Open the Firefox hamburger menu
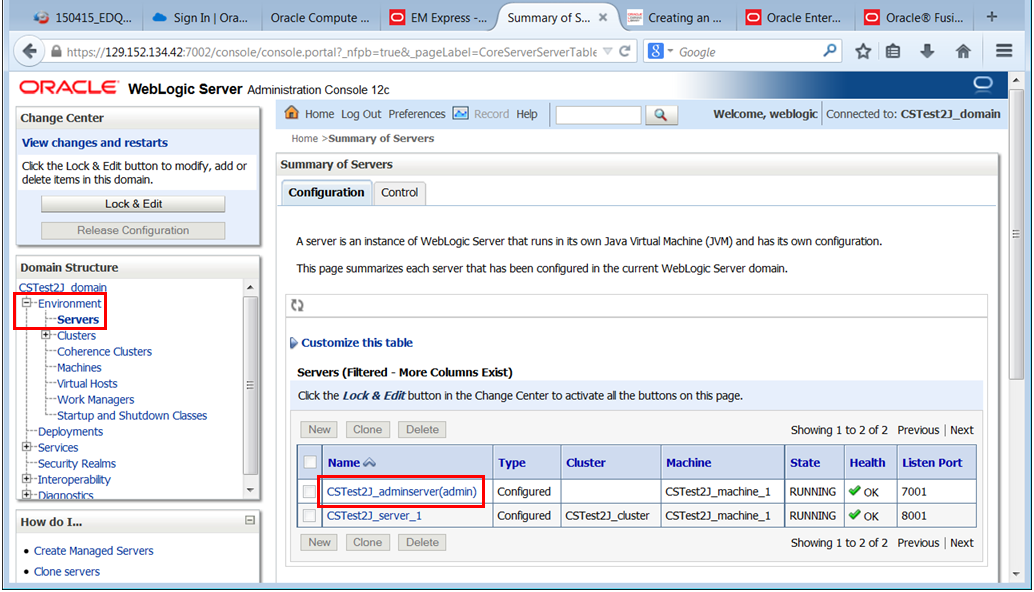This screenshot has height=592, width=1034. (x=1004, y=51)
